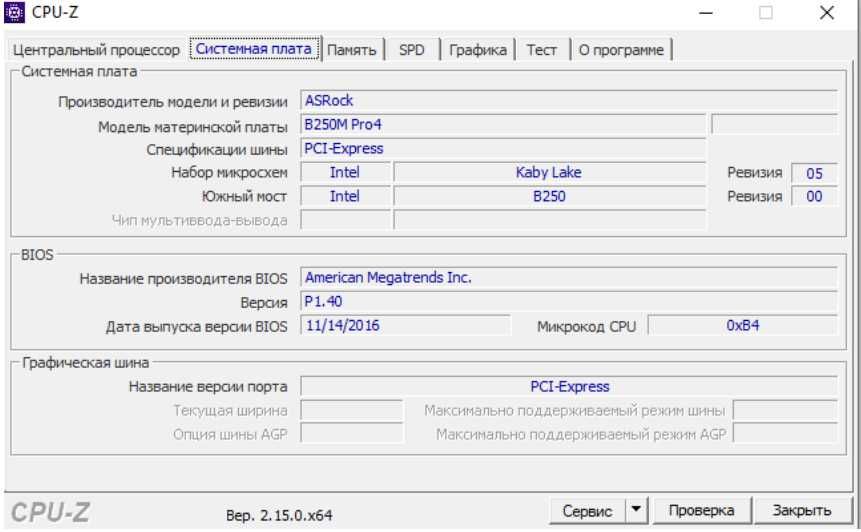Click the Производитель модели и ревизии label
This screenshot has width=861, height=532.
172,102
